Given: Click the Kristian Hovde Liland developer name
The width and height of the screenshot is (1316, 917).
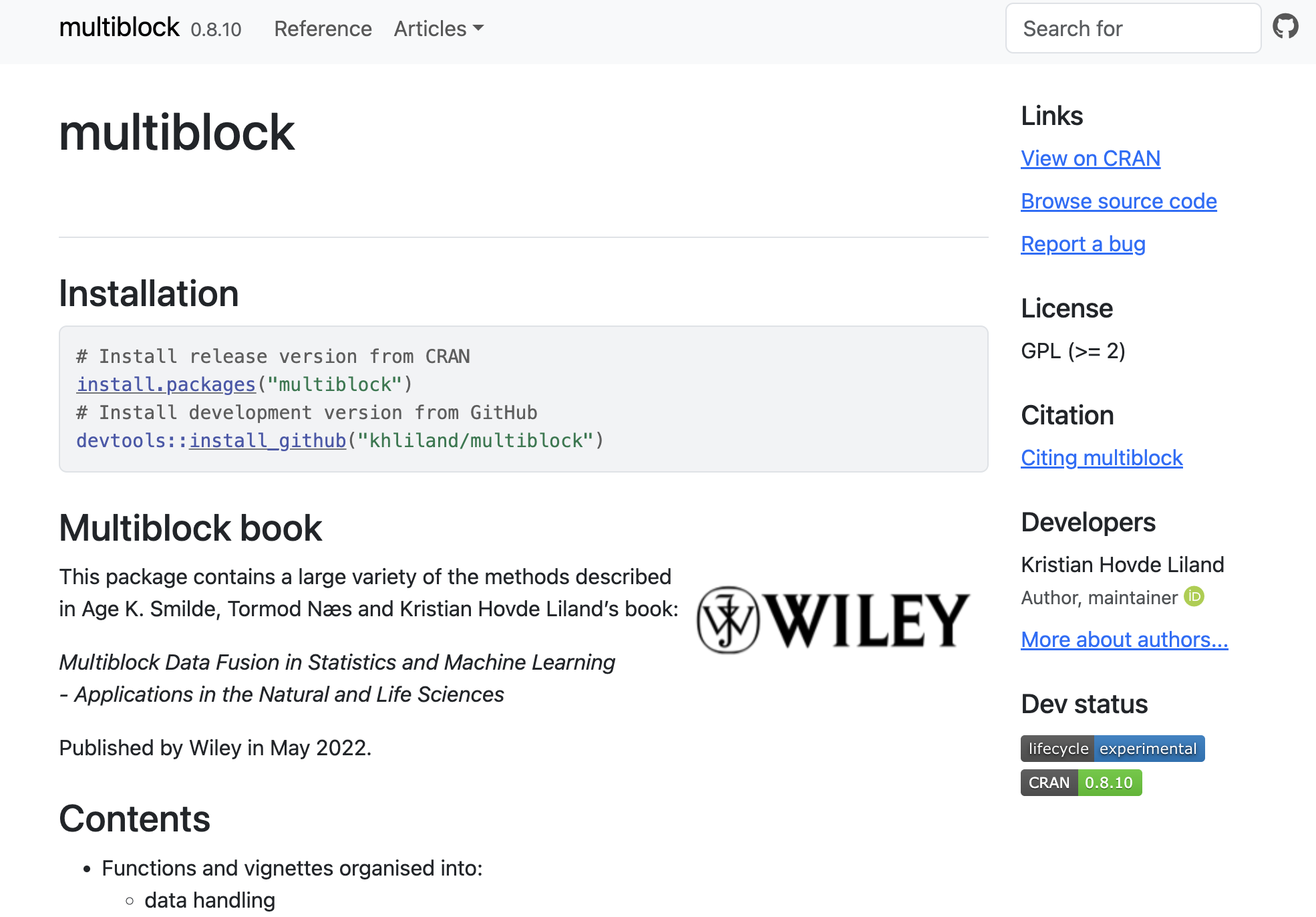Looking at the screenshot, I should click(1122, 565).
